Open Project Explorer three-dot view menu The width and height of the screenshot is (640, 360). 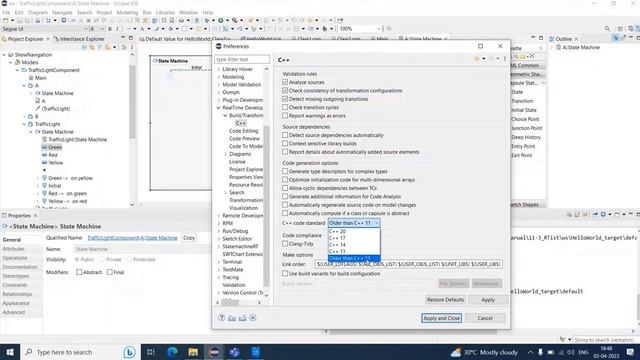[x=131, y=47]
